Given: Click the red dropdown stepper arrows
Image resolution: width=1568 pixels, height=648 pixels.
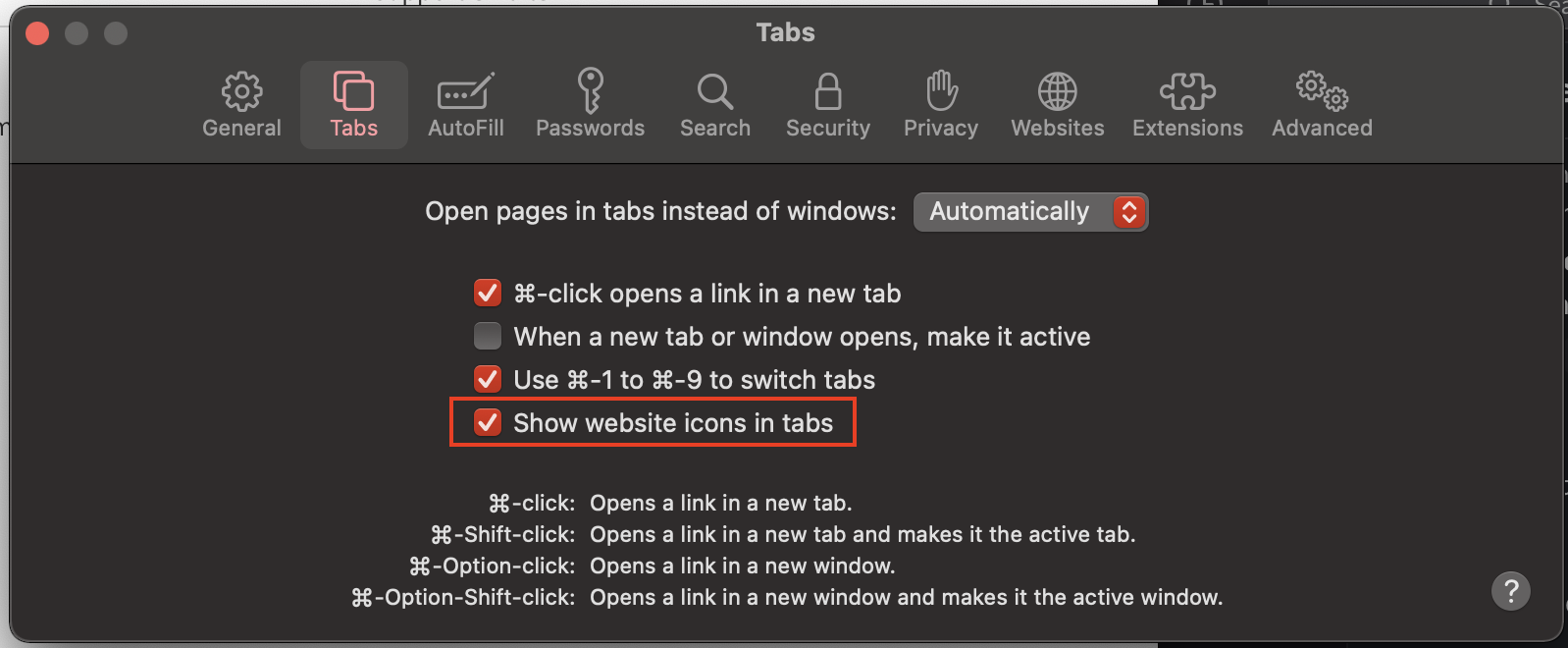Looking at the screenshot, I should coord(1129,211).
